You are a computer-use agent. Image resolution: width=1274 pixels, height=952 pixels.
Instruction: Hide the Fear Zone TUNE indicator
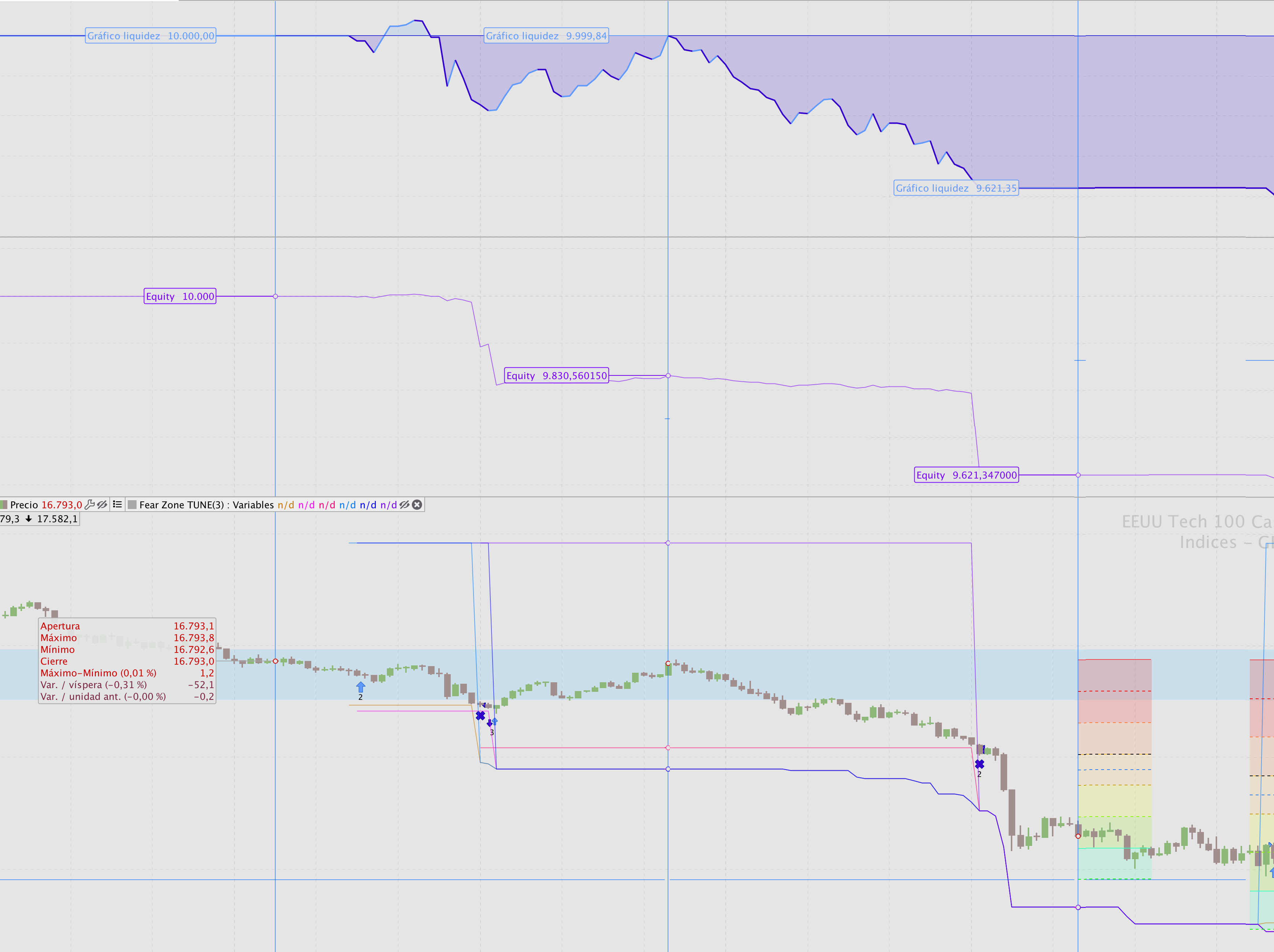pos(404,505)
